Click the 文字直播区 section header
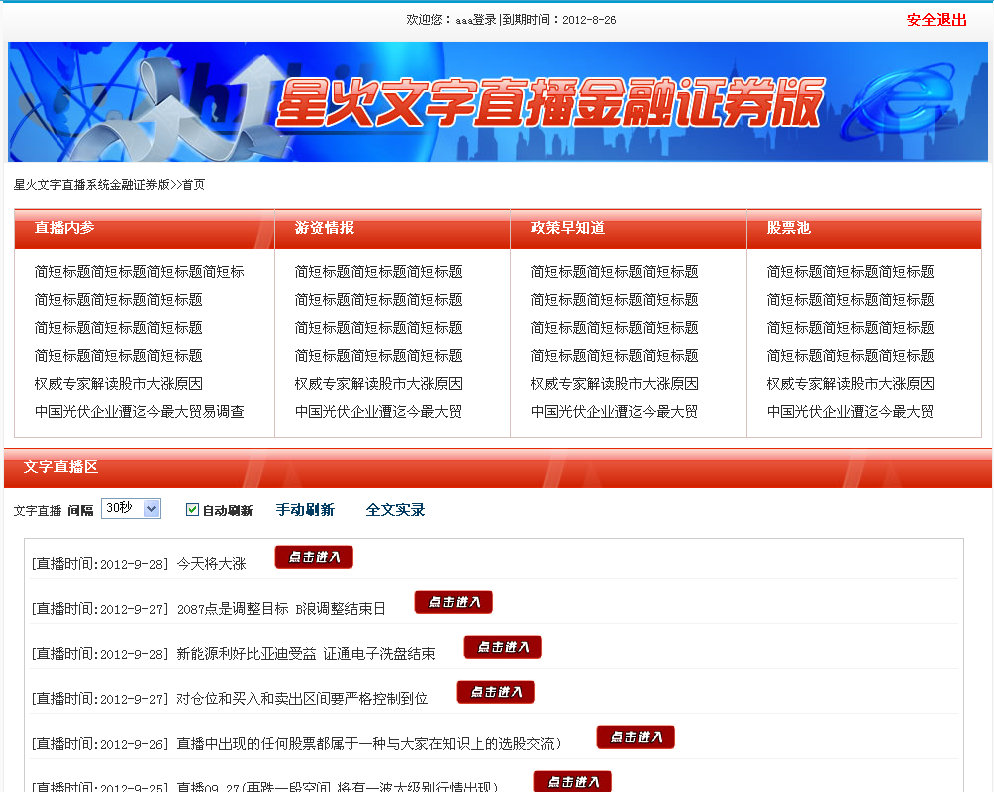 pos(498,468)
